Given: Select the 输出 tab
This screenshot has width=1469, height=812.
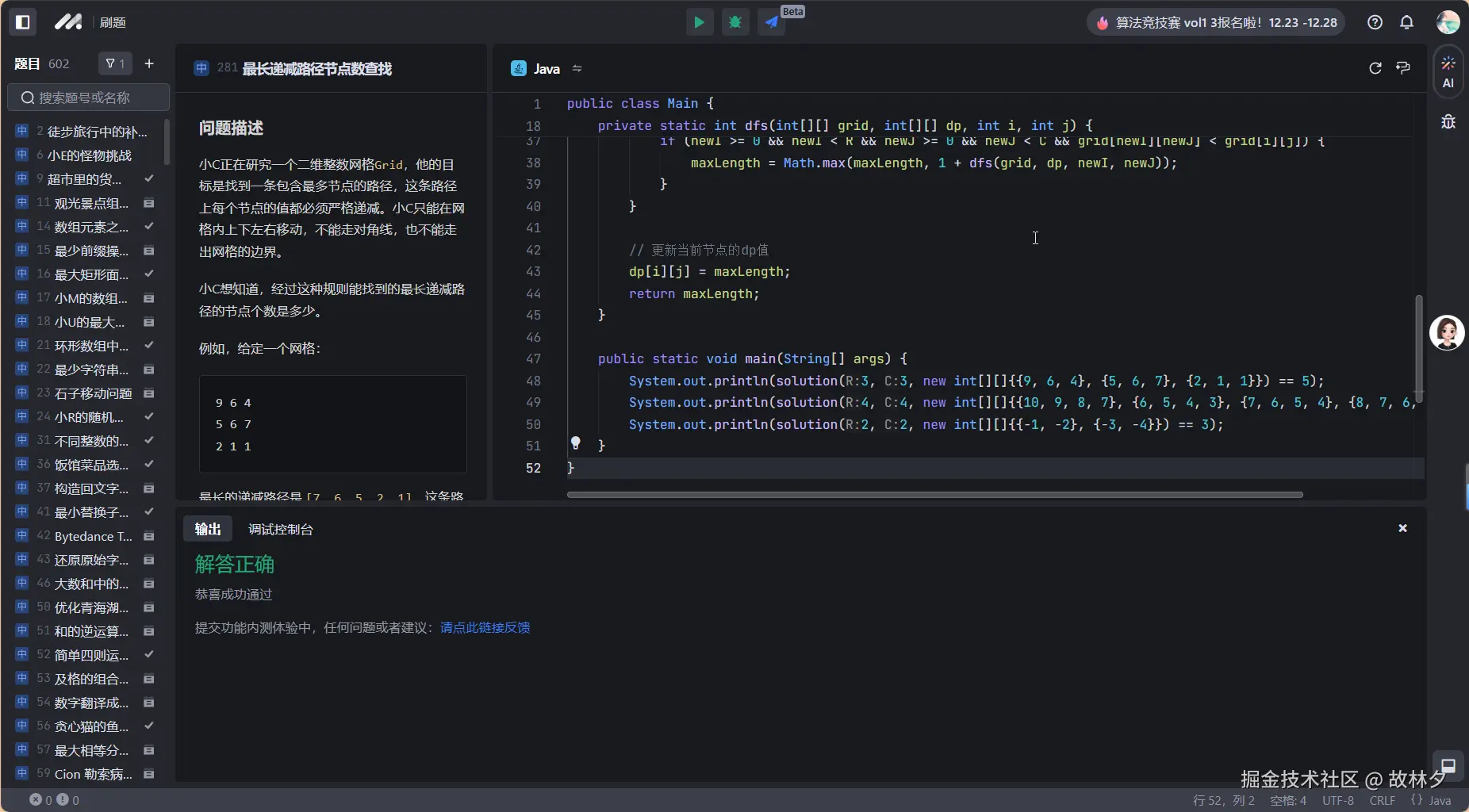Looking at the screenshot, I should [x=208, y=529].
